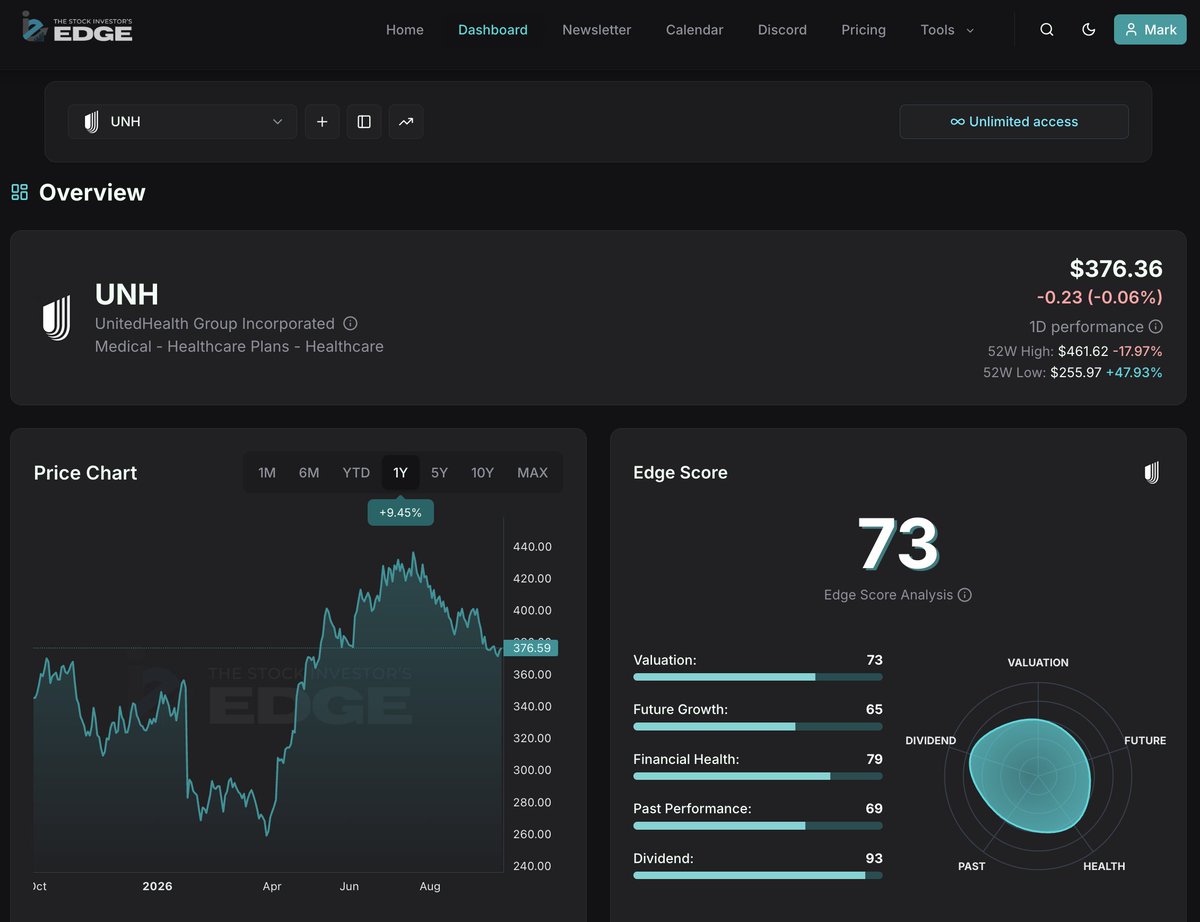Viewport: 1200px width, 922px height.
Task: Click the Edge Score number 73
Action: tap(898, 544)
